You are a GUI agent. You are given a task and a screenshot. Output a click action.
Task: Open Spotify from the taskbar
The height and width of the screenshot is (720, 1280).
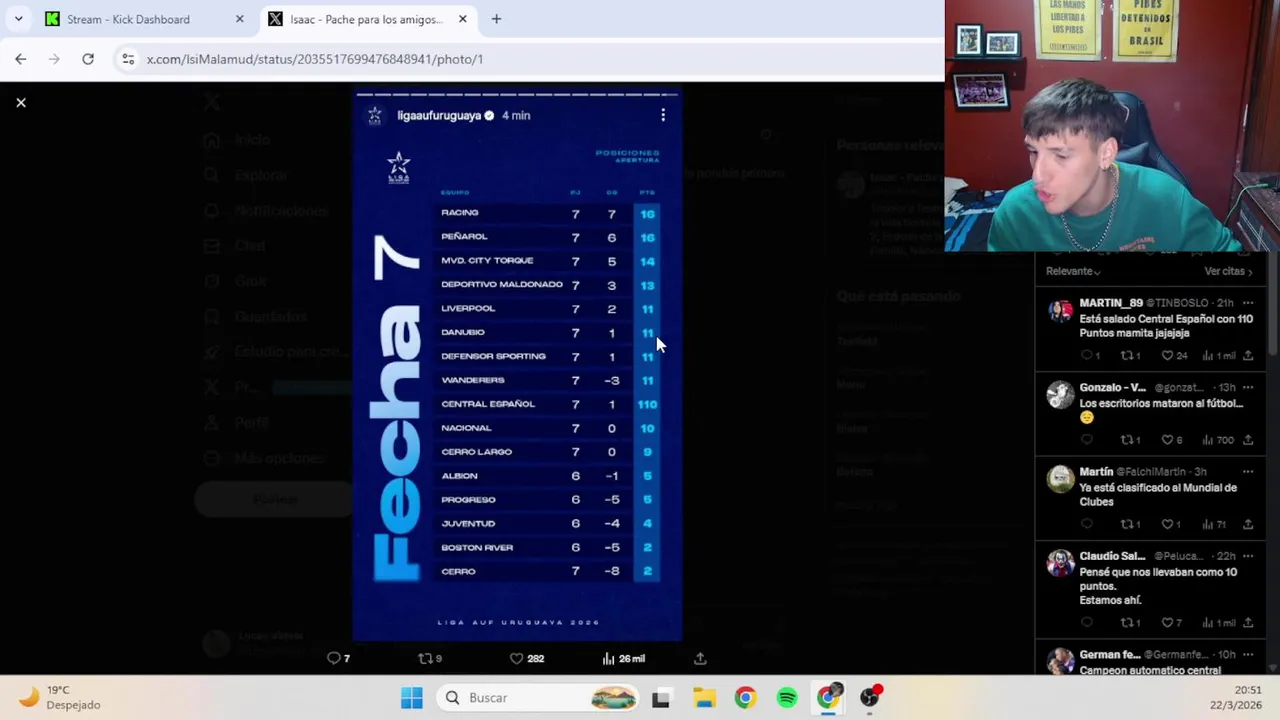point(787,698)
